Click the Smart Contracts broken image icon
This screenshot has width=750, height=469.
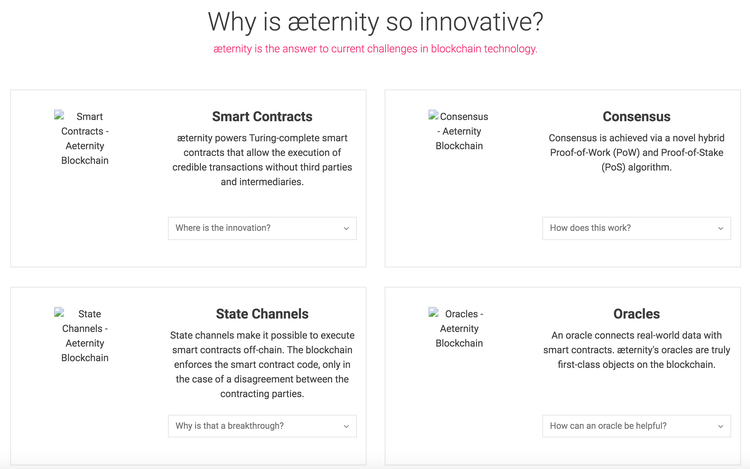[x=61, y=117]
